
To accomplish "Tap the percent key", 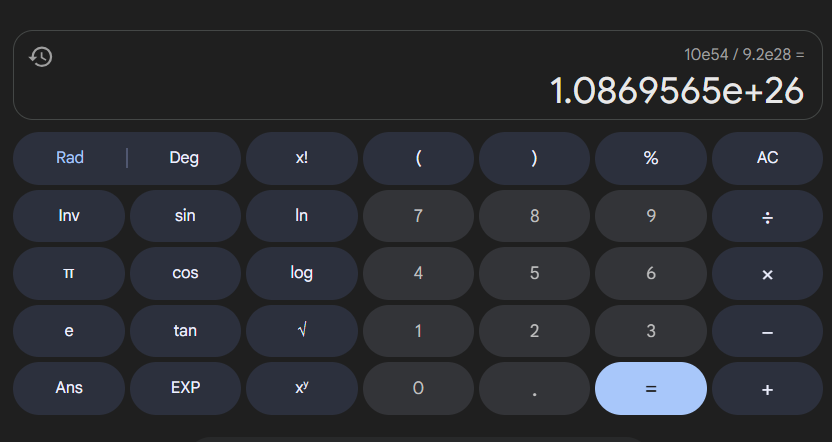I will (x=651, y=158).
